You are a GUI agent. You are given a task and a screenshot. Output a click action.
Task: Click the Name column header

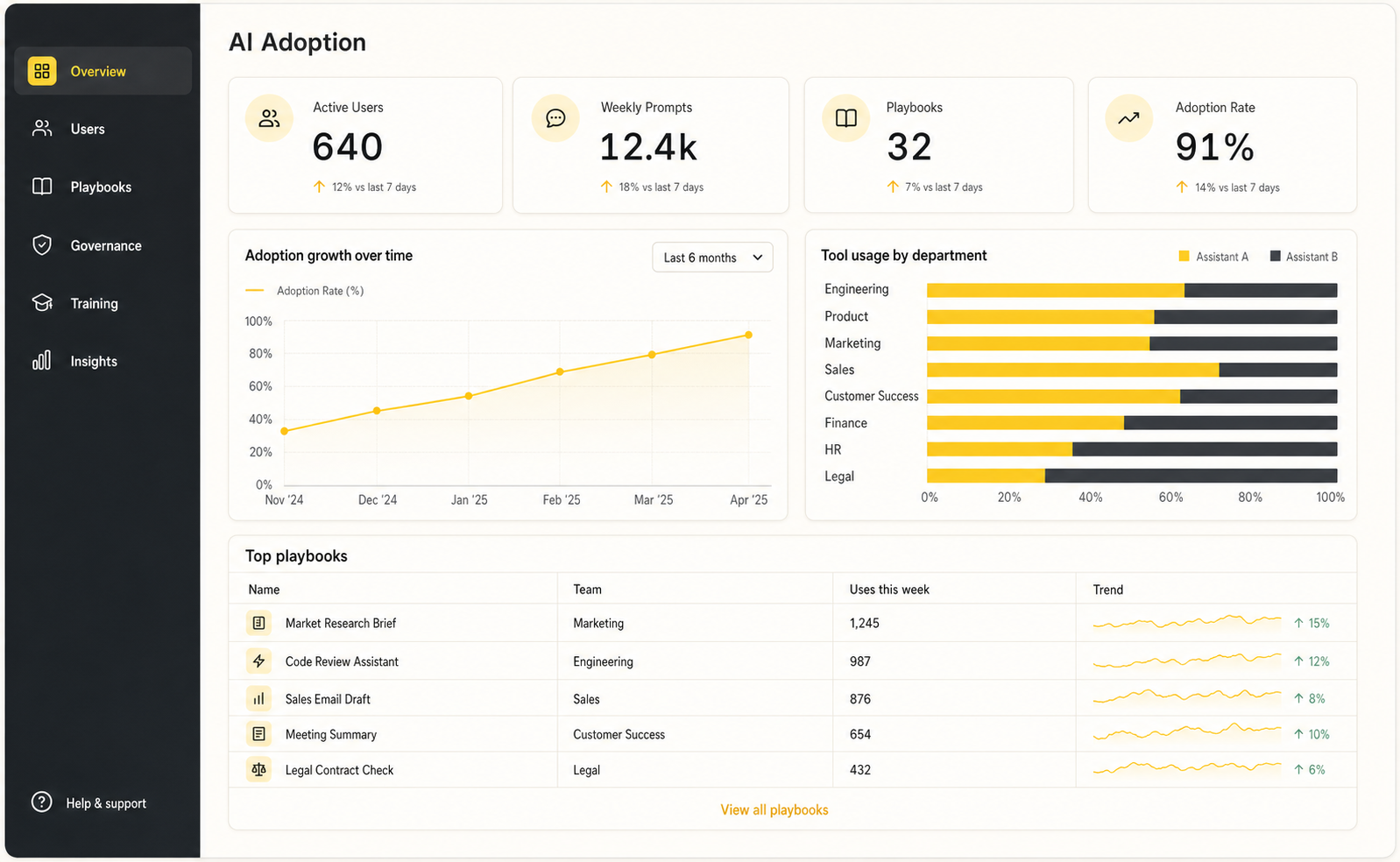264,590
